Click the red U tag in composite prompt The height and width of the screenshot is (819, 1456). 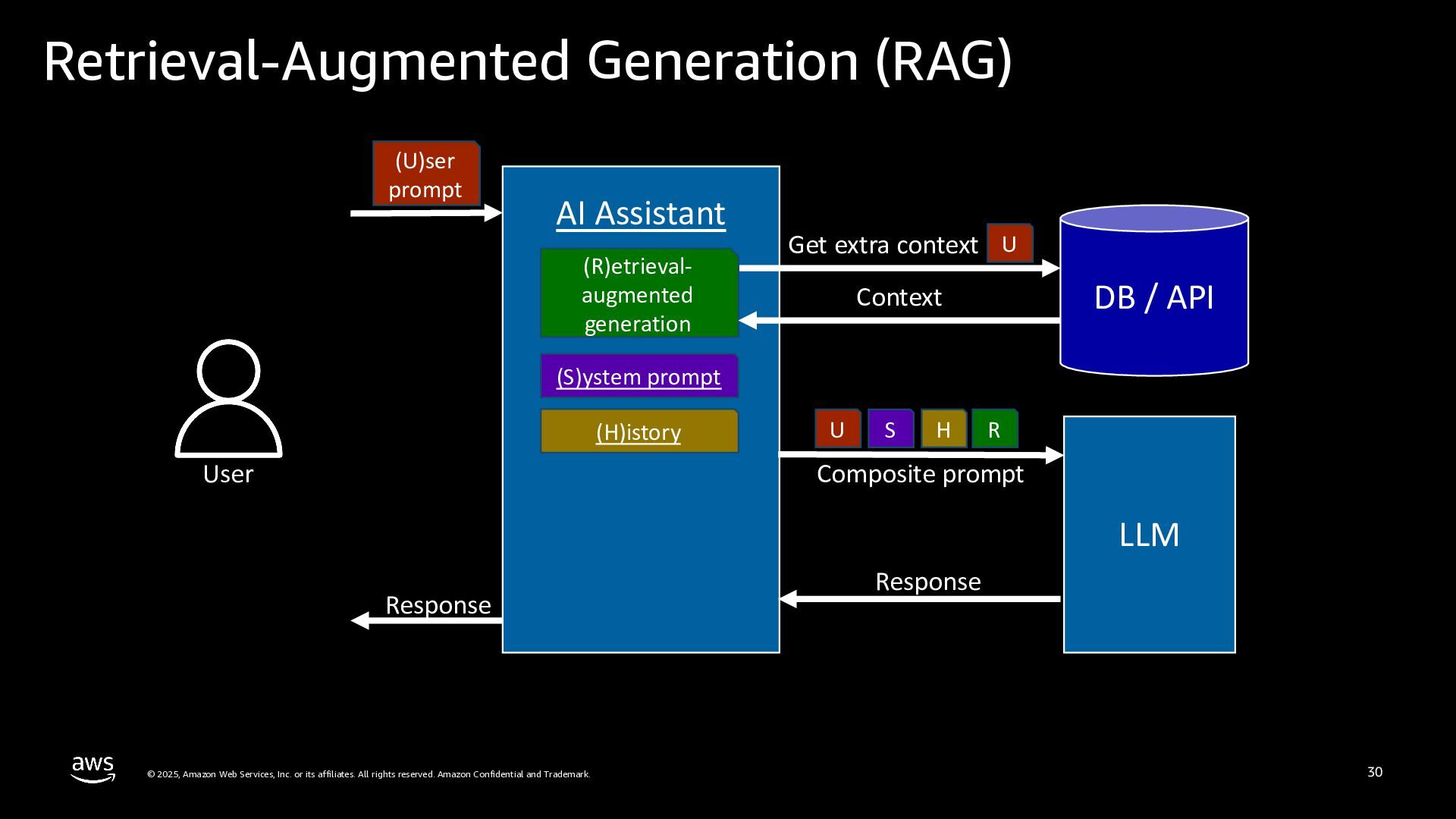(x=837, y=429)
